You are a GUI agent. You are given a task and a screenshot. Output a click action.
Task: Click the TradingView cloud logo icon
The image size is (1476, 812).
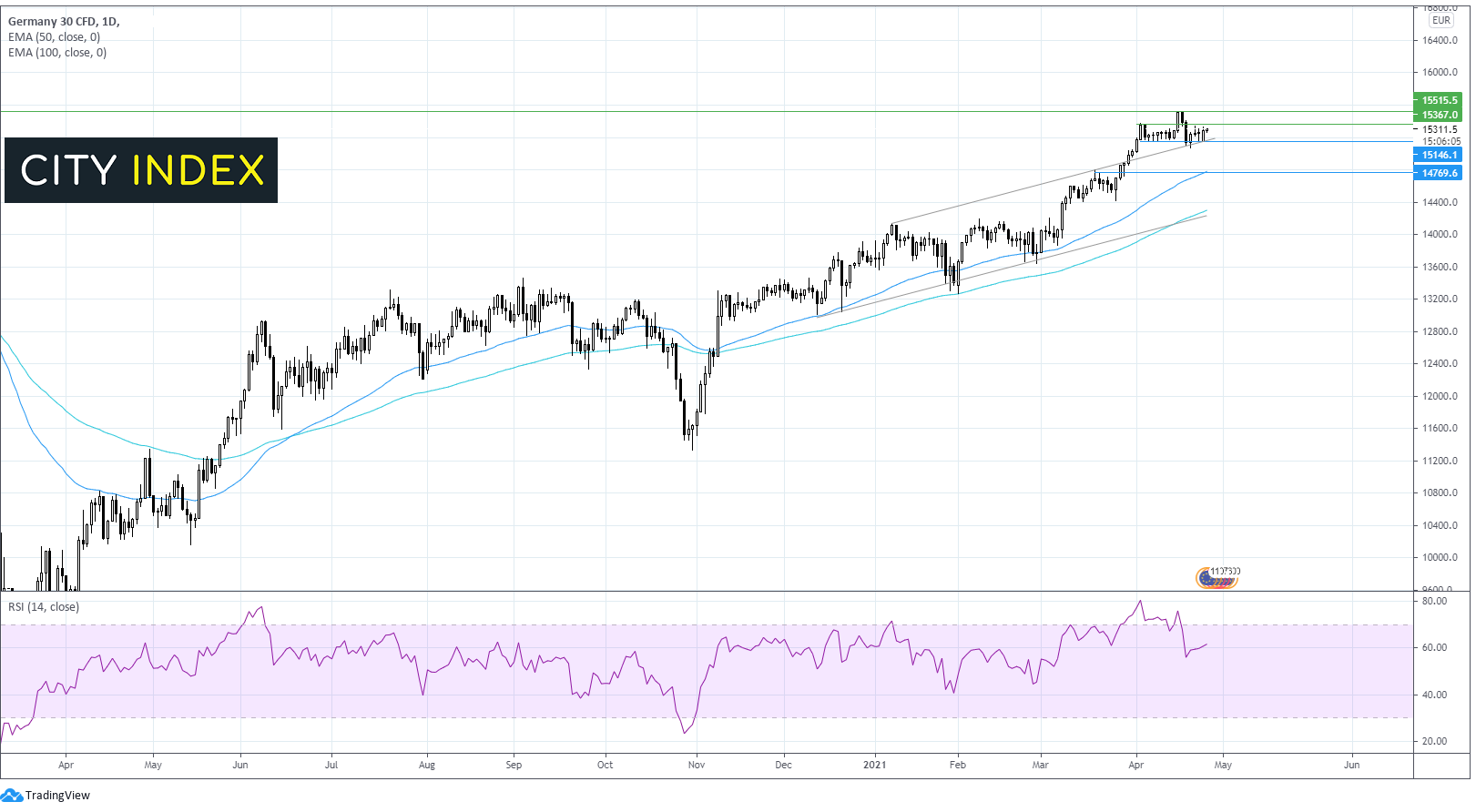[x=11, y=796]
